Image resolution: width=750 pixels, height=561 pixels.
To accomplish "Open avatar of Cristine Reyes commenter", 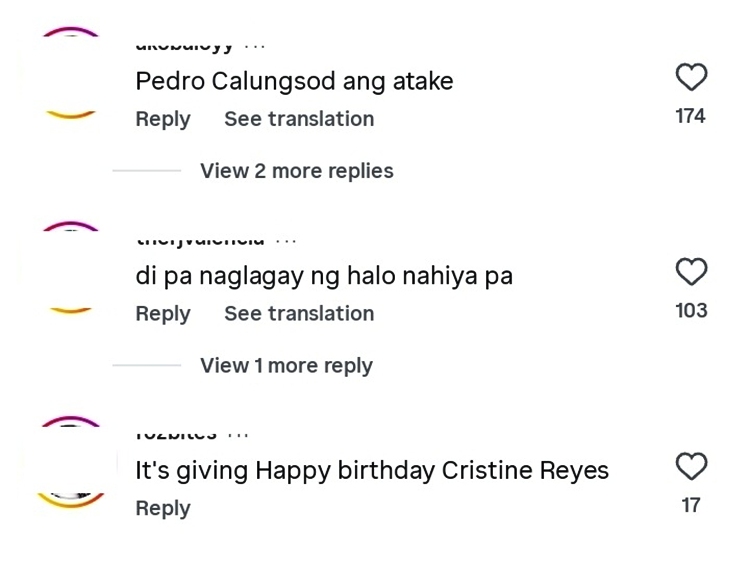I will click(70, 462).
